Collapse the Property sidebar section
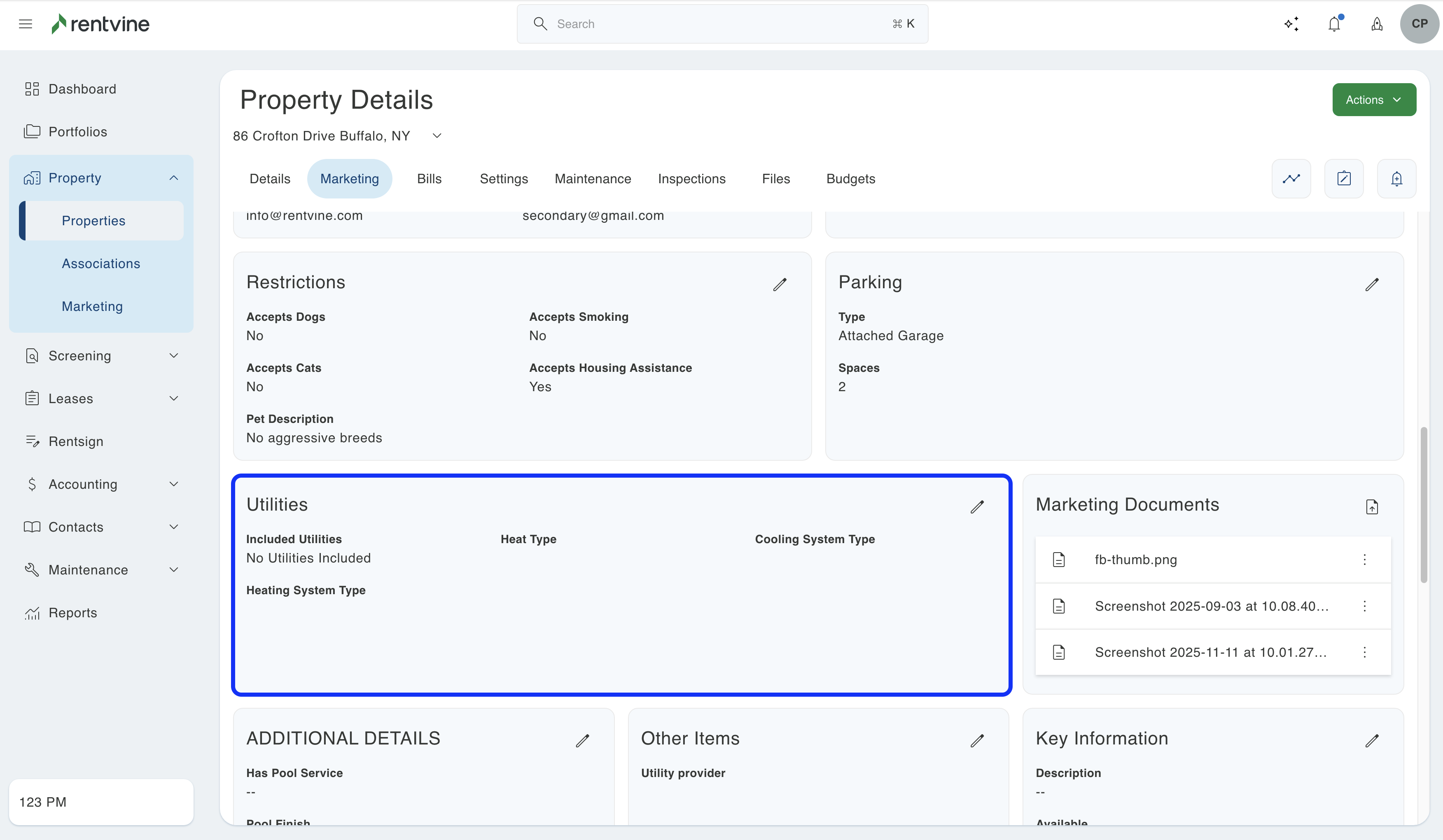 pyautogui.click(x=173, y=178)
